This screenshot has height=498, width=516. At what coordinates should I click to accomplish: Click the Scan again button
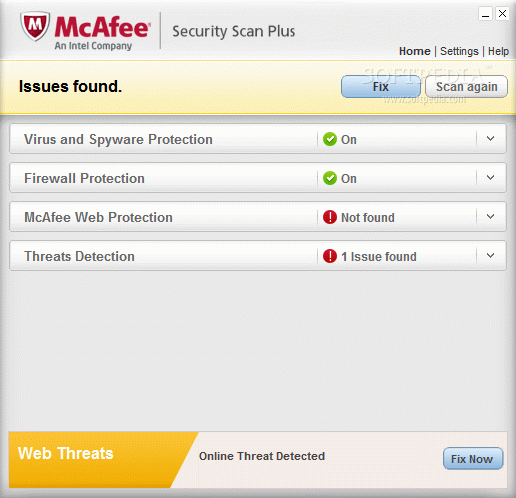click(467, 87)
